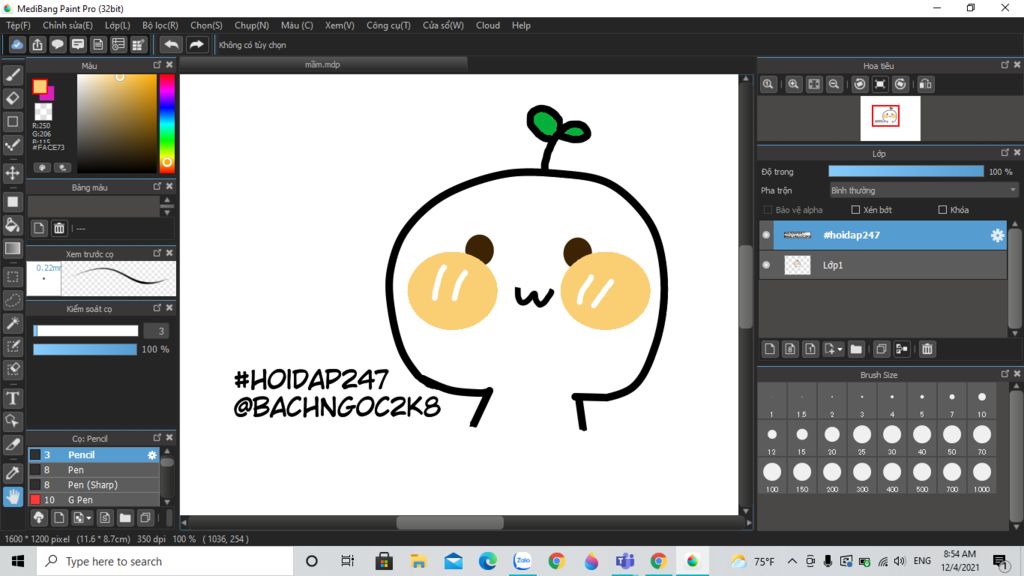Open the Lớp(L) menu
This screenshot has width=1024, height=576.
118,25
